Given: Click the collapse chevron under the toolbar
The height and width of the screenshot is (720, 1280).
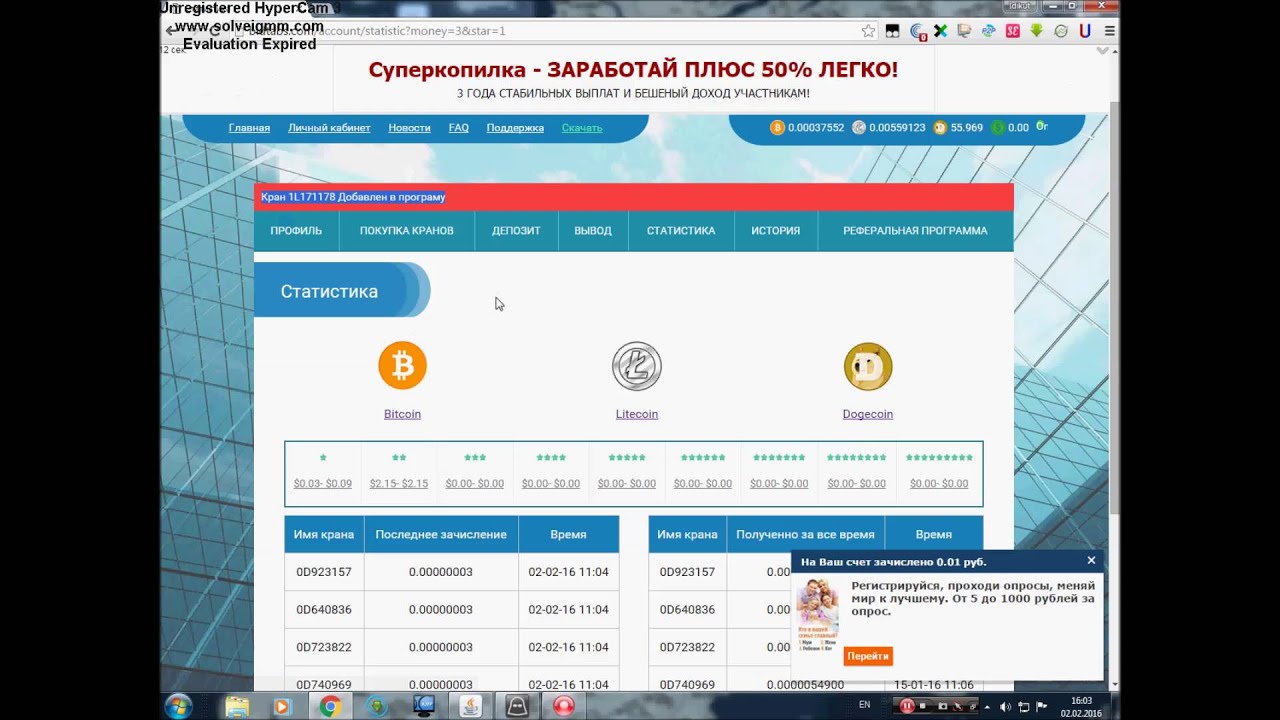Looking at the screenshot, I should [x=1102, y=50].
